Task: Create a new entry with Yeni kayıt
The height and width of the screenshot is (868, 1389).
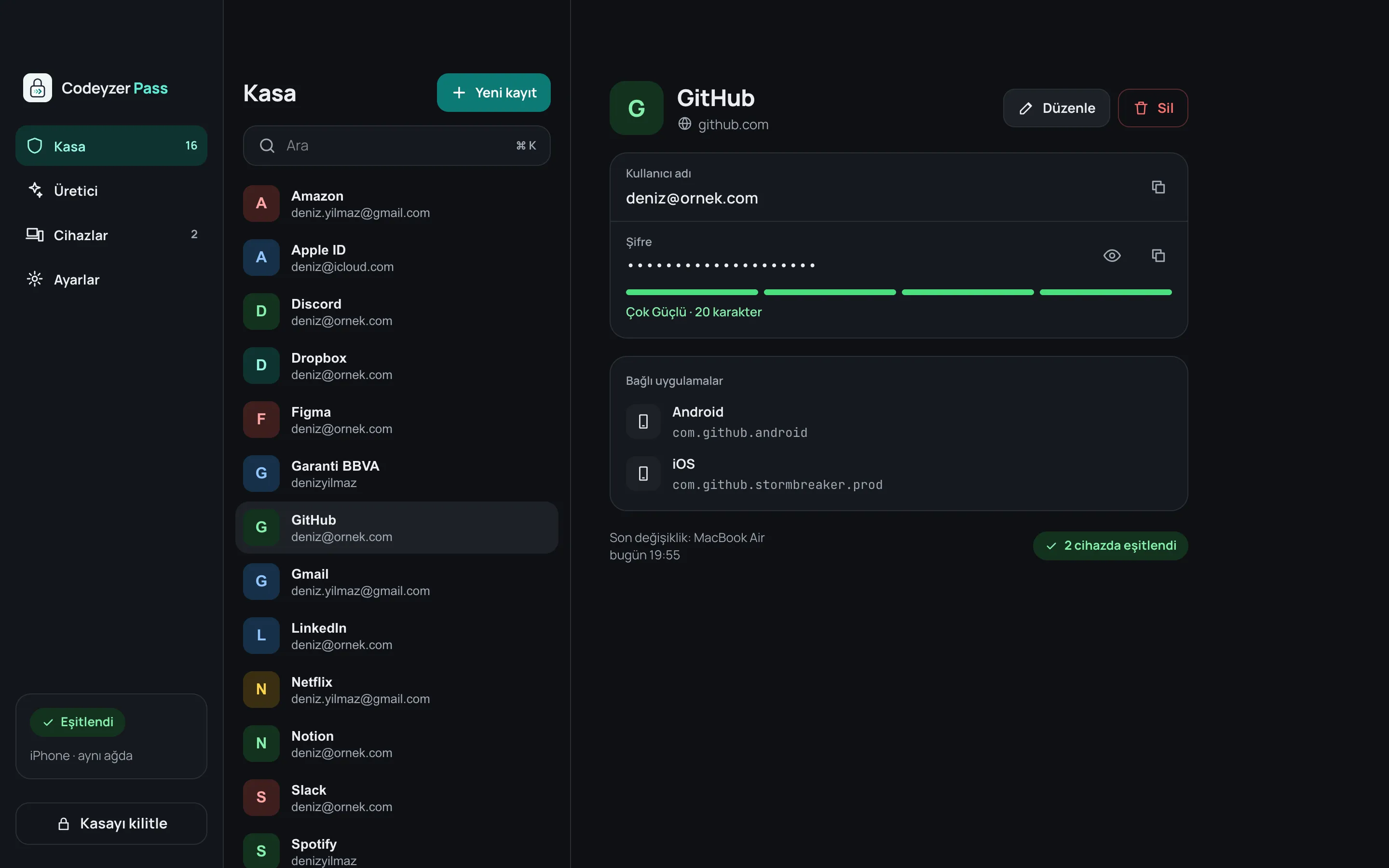Action: tap(493, 93)
